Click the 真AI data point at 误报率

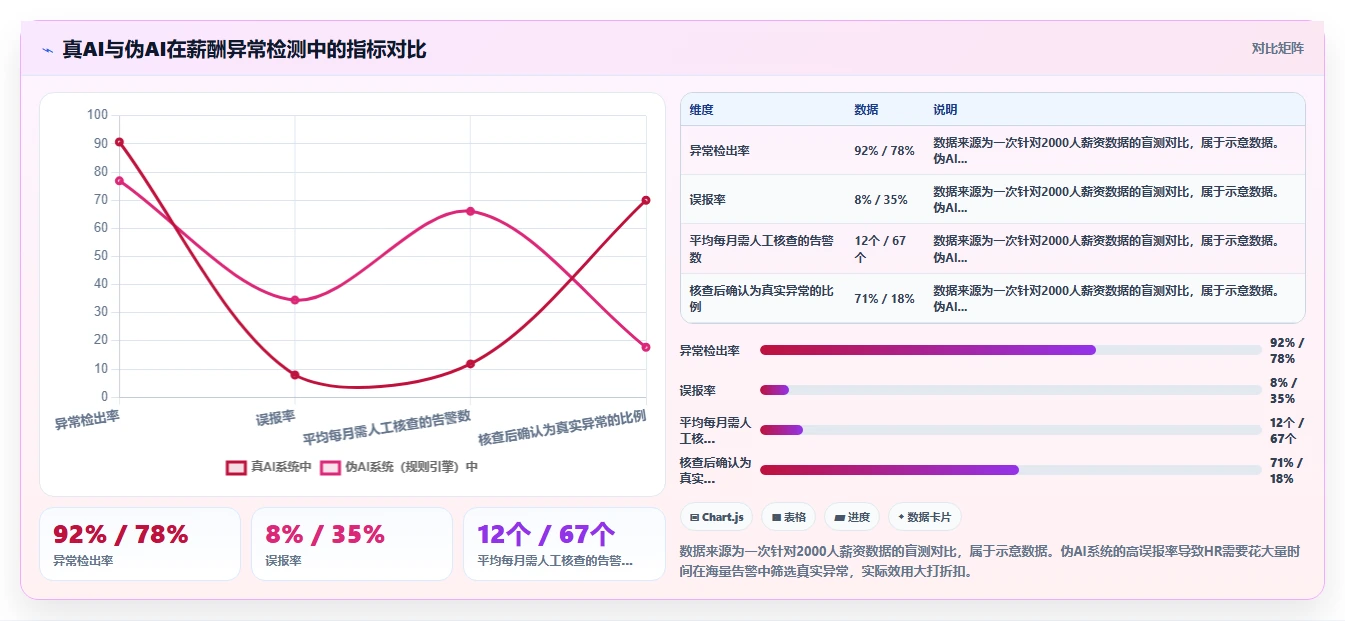pos(295,375)
